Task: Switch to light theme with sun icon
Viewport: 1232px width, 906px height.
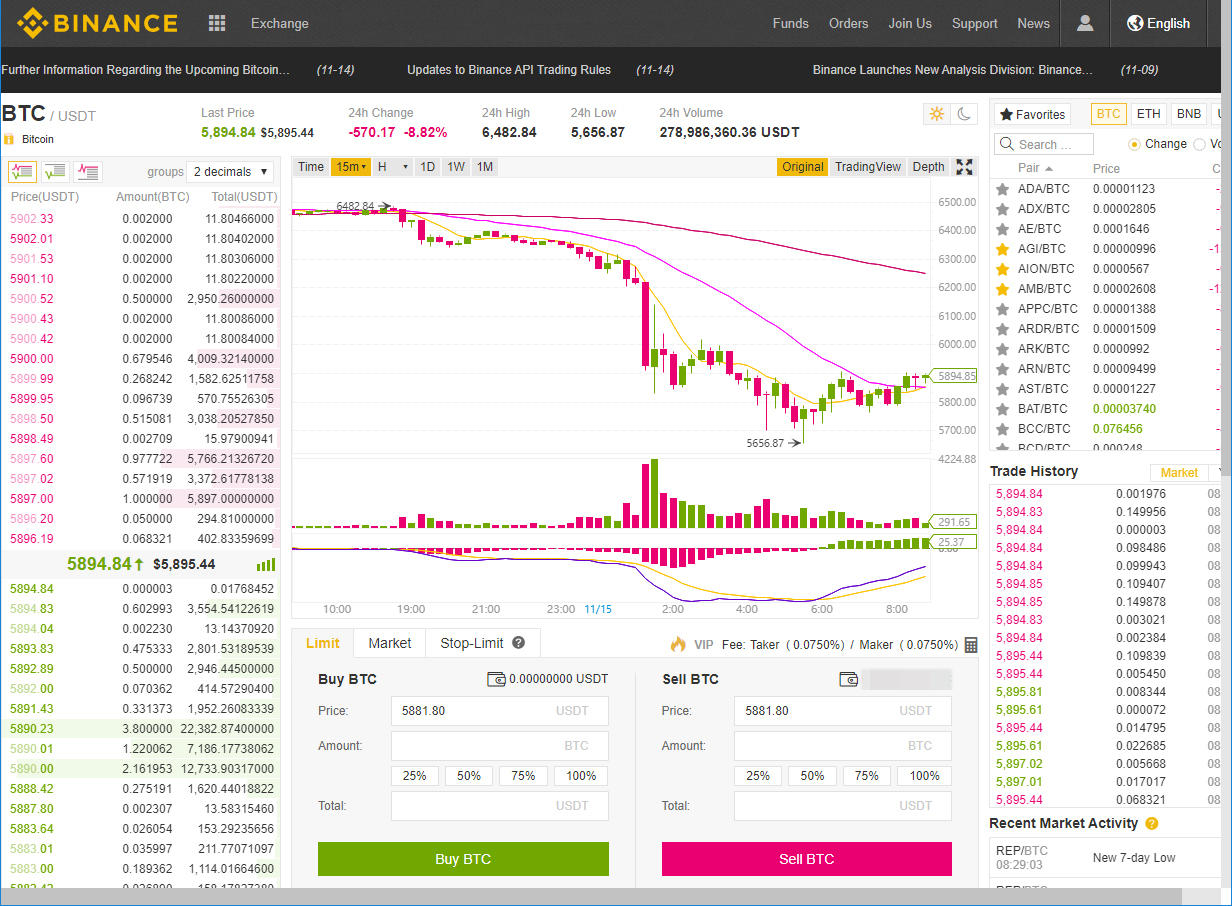Action: (936, 114)
